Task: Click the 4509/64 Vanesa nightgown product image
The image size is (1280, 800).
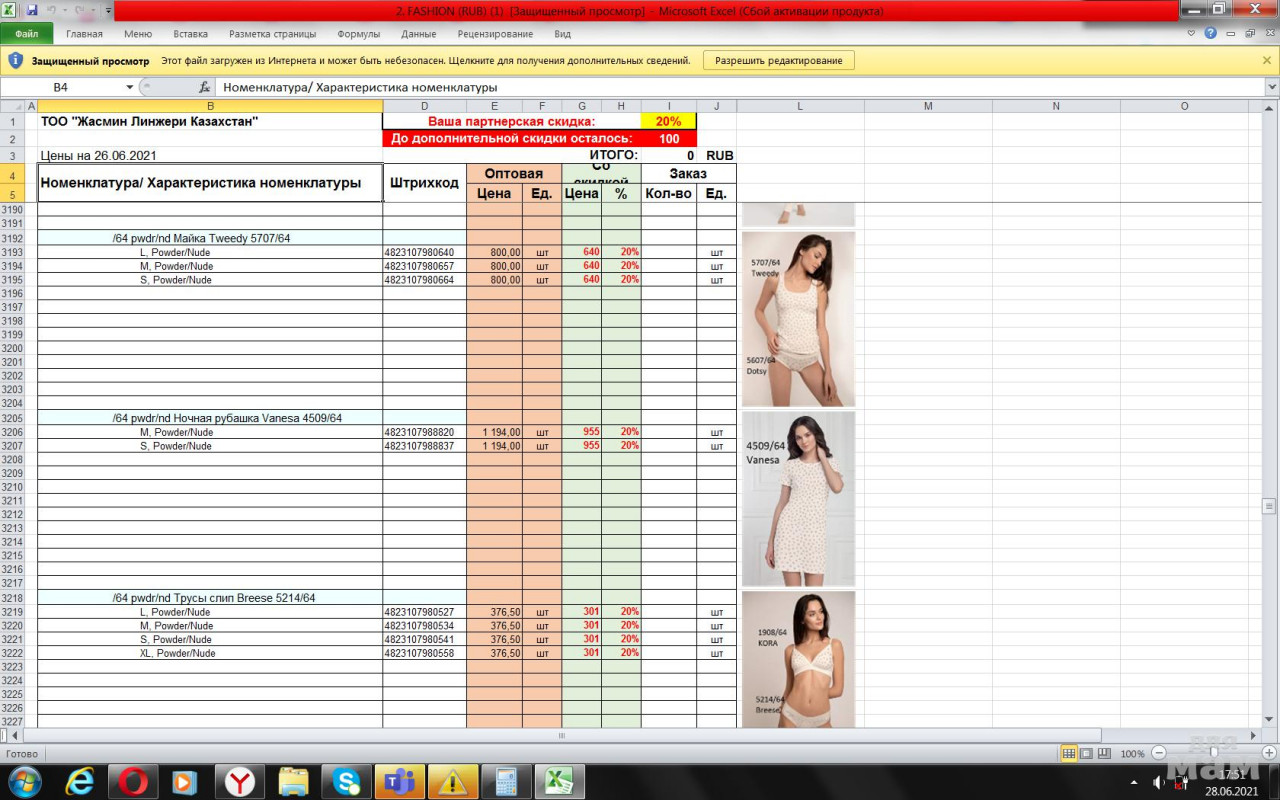Action: (x=798, y=499)
